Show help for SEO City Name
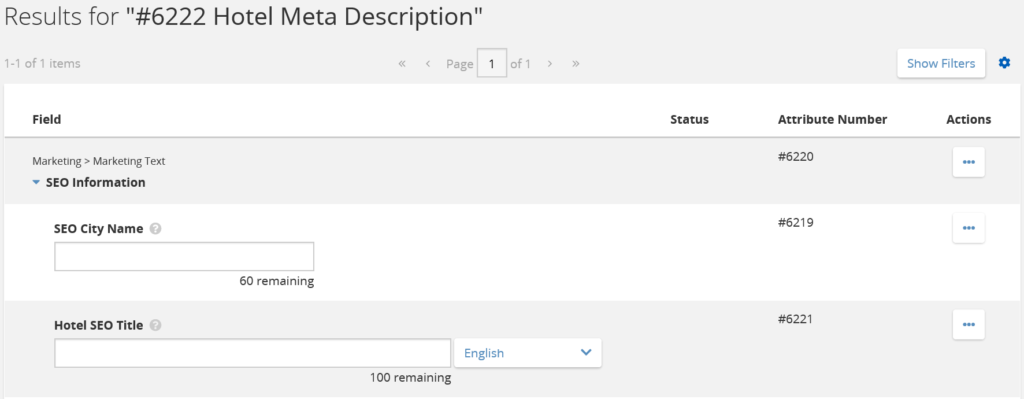Screen dimensions: 1024x399 pyautogui.click(x=155, y=229)
